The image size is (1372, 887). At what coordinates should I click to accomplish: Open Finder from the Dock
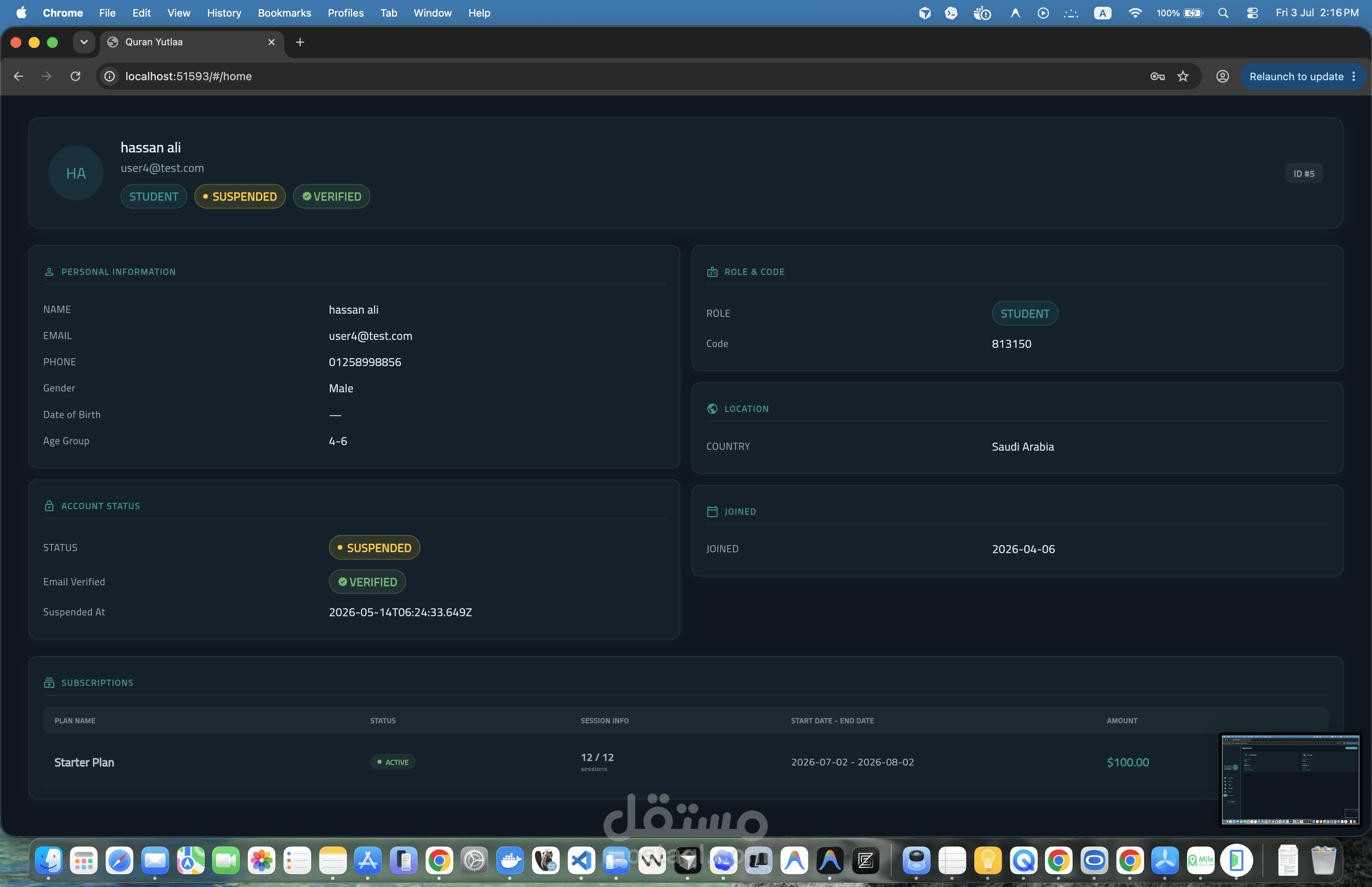(48, 860)
